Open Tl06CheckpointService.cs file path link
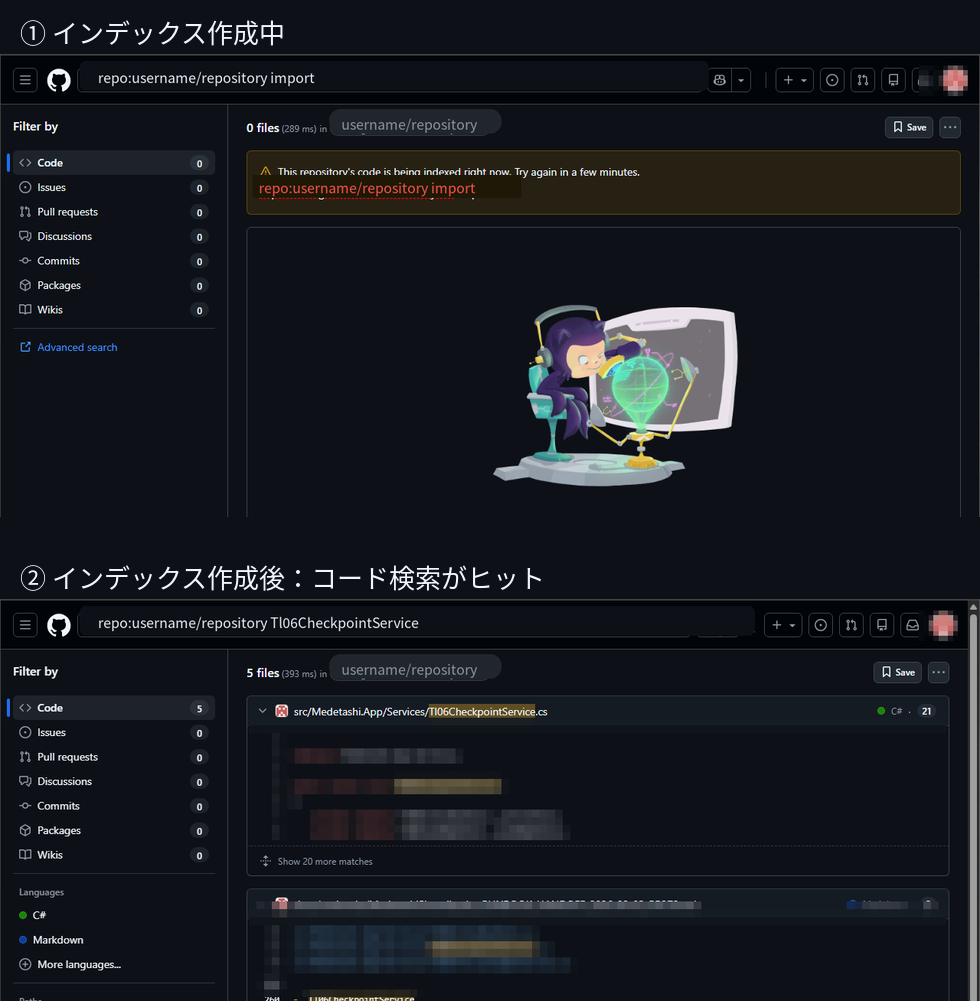The width and height of the screenshot is (980, 1001). [420, 711]
